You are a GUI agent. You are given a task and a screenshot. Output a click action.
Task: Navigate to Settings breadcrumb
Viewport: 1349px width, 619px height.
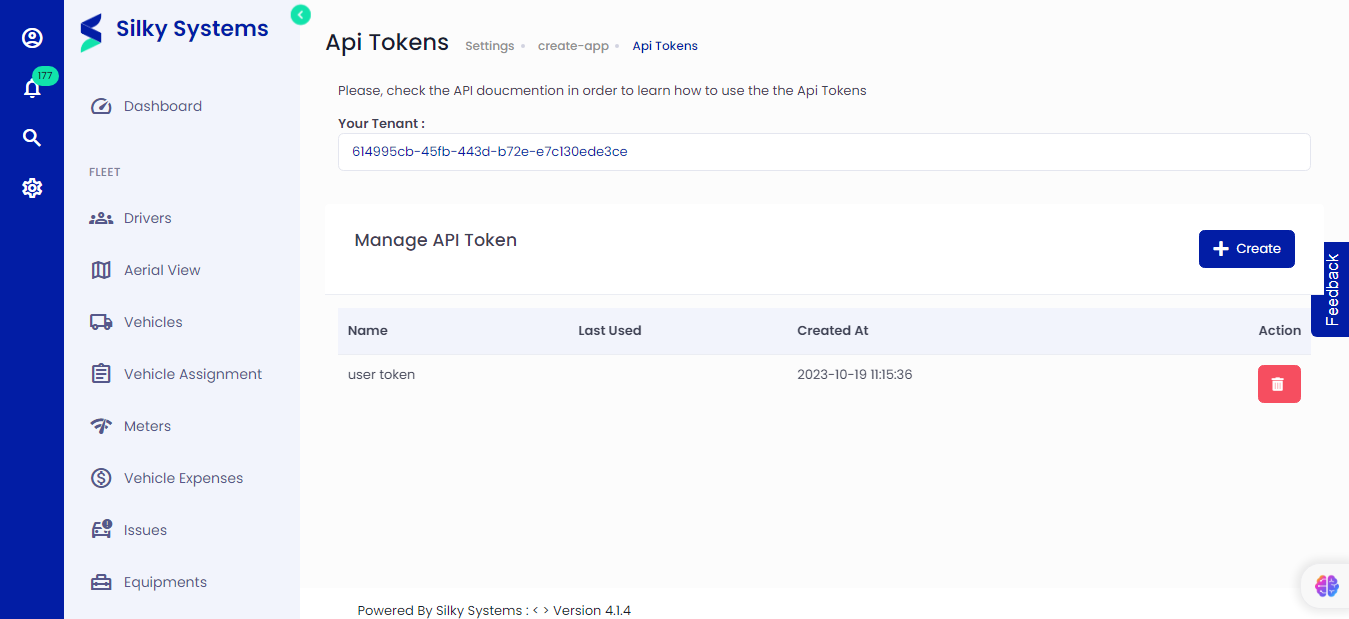click(489, 45)
